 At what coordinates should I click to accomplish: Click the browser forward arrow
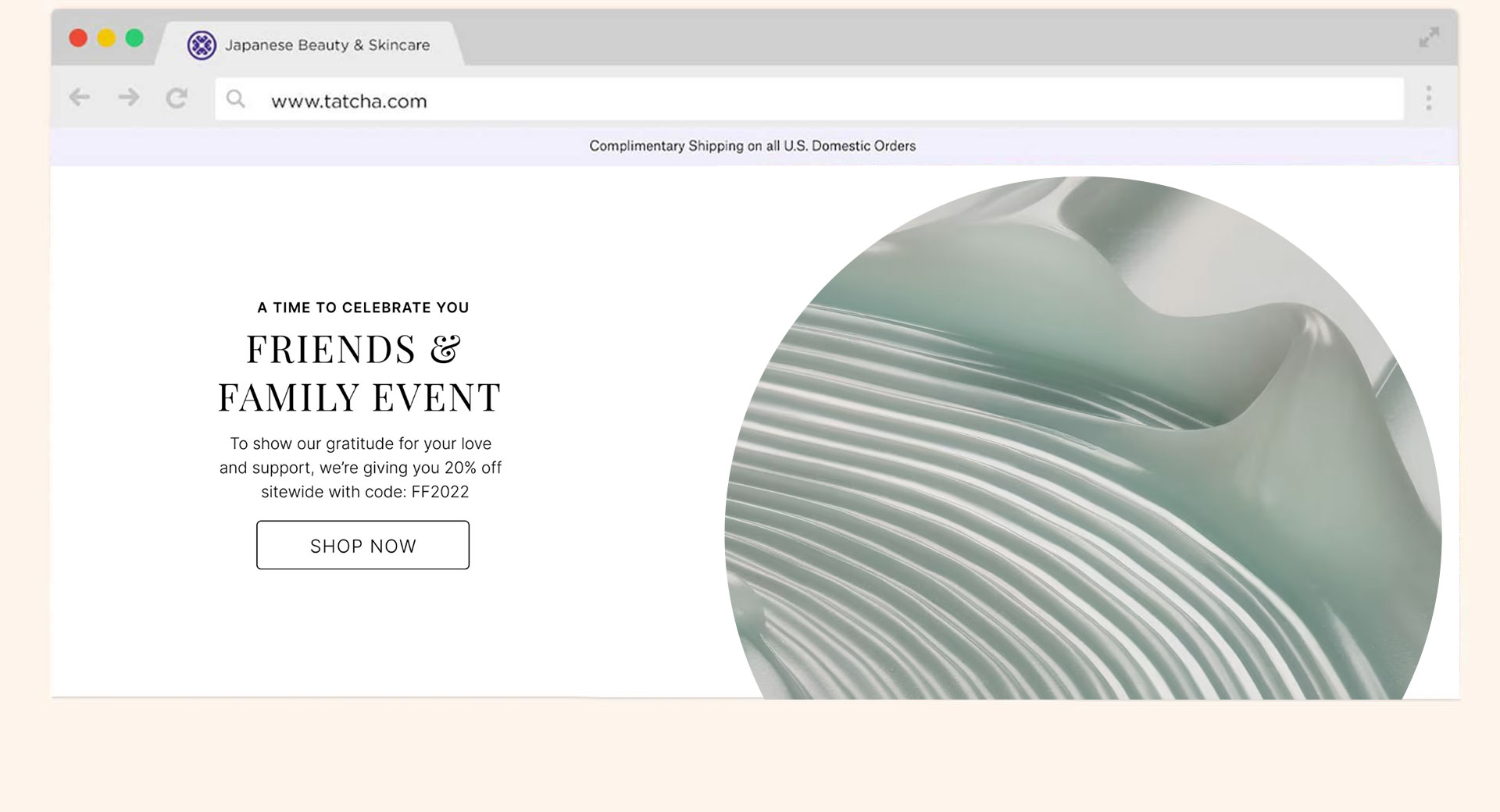[x=129, y=98]
